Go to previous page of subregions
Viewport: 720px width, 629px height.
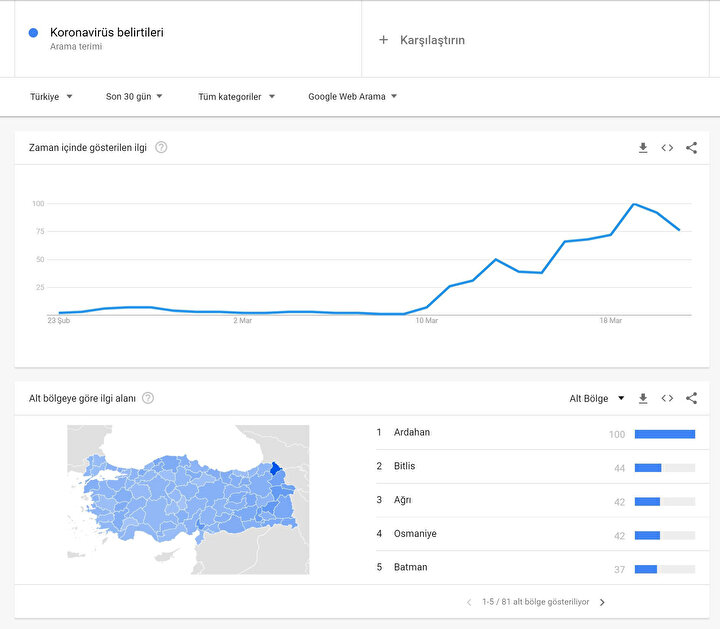click(x=469, y=602)
